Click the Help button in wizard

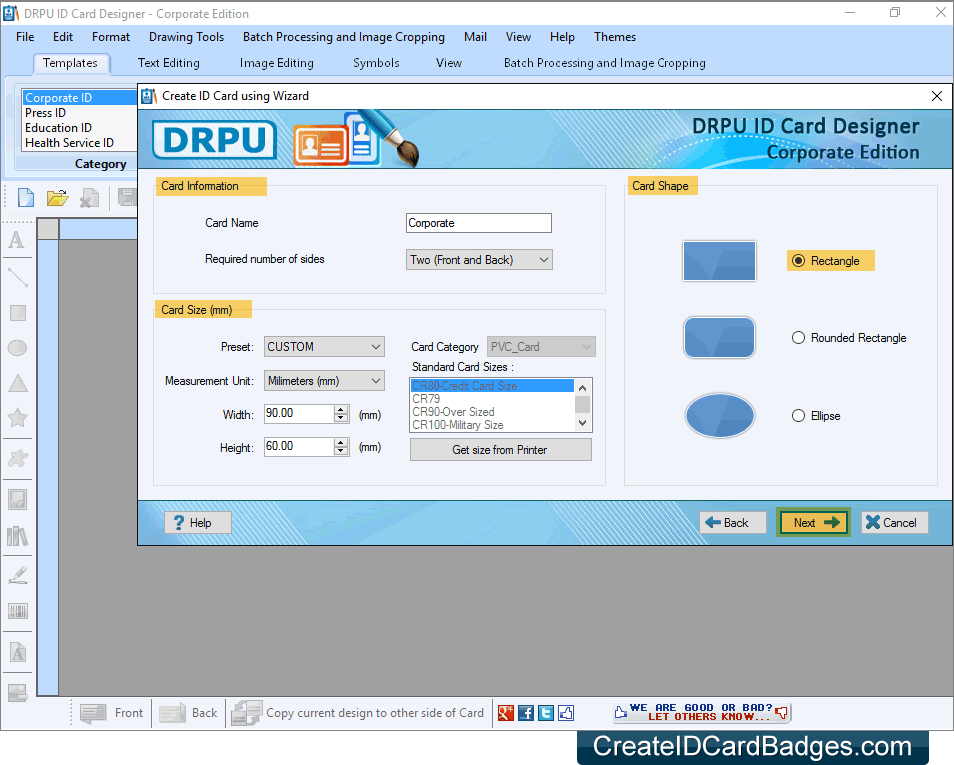[198, 523]
